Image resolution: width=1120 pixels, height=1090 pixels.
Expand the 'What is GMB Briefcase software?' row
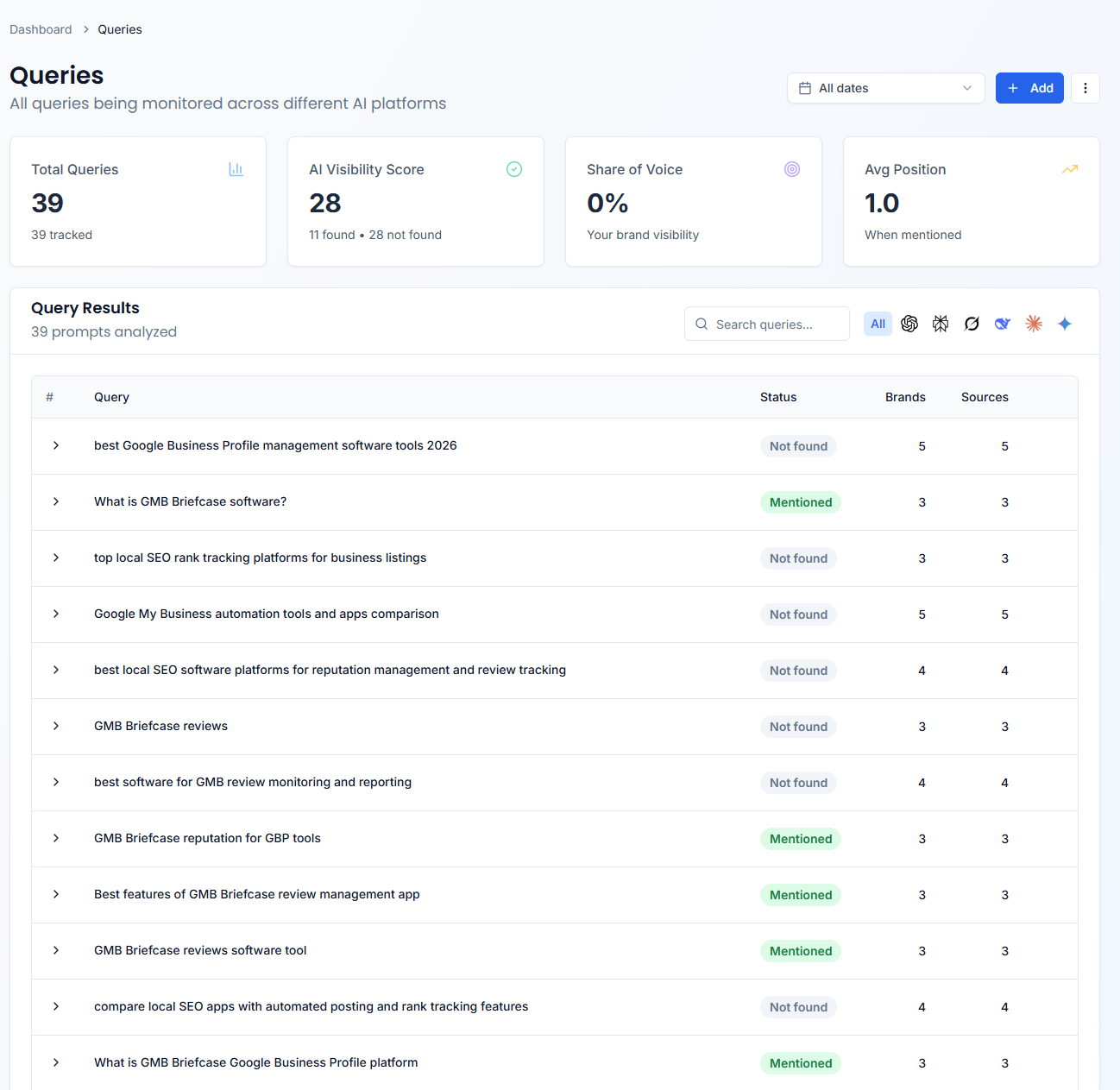click(x=56, y=501)
